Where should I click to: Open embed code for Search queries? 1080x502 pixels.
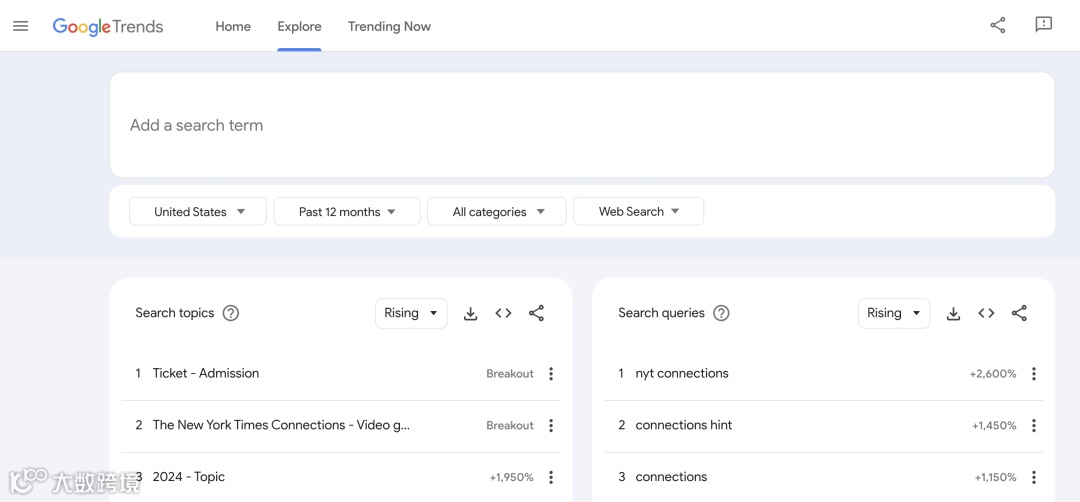click(986, 314)
